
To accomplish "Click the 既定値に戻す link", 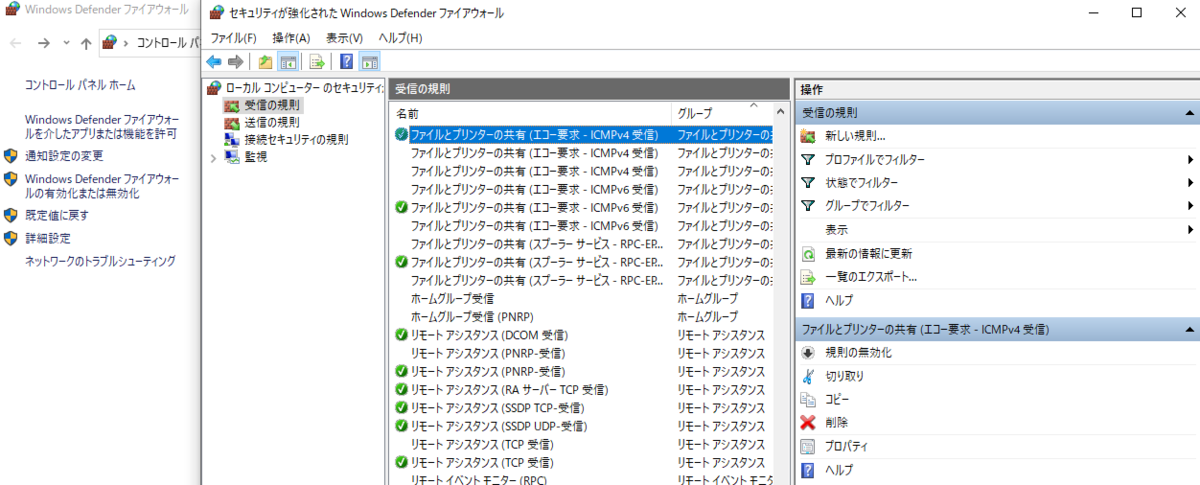I will [x=57, y=215].
